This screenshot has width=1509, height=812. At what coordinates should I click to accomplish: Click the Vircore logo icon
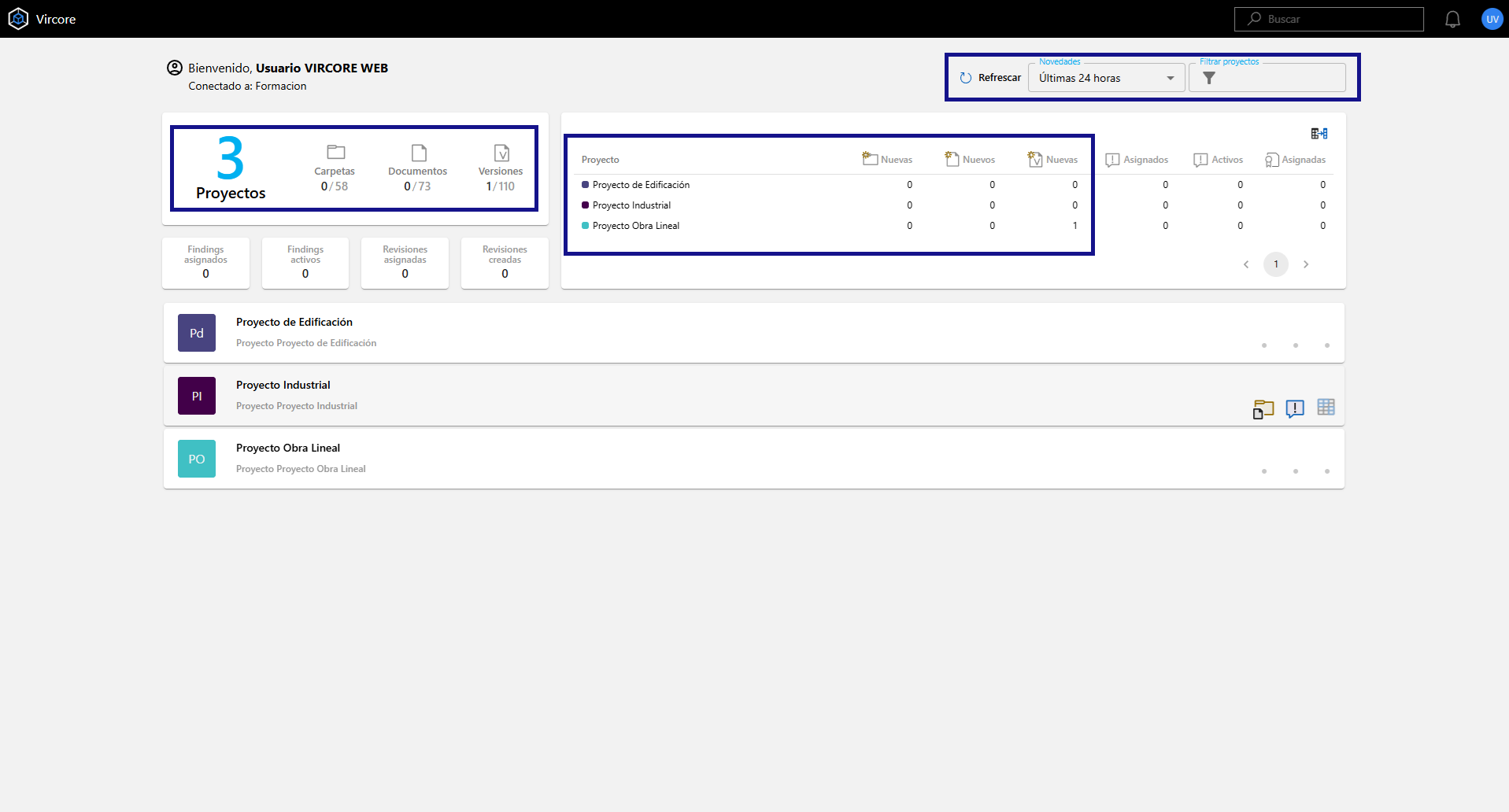[18, 18]
